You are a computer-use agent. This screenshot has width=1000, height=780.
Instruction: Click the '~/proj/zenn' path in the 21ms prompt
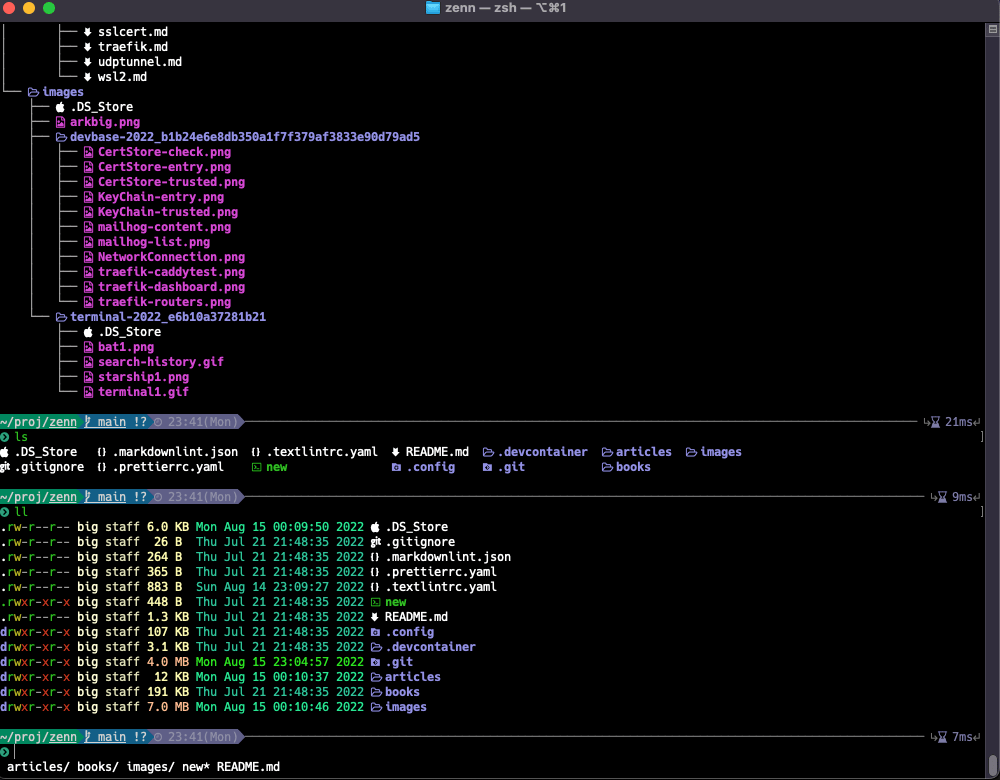click(39, 422)
